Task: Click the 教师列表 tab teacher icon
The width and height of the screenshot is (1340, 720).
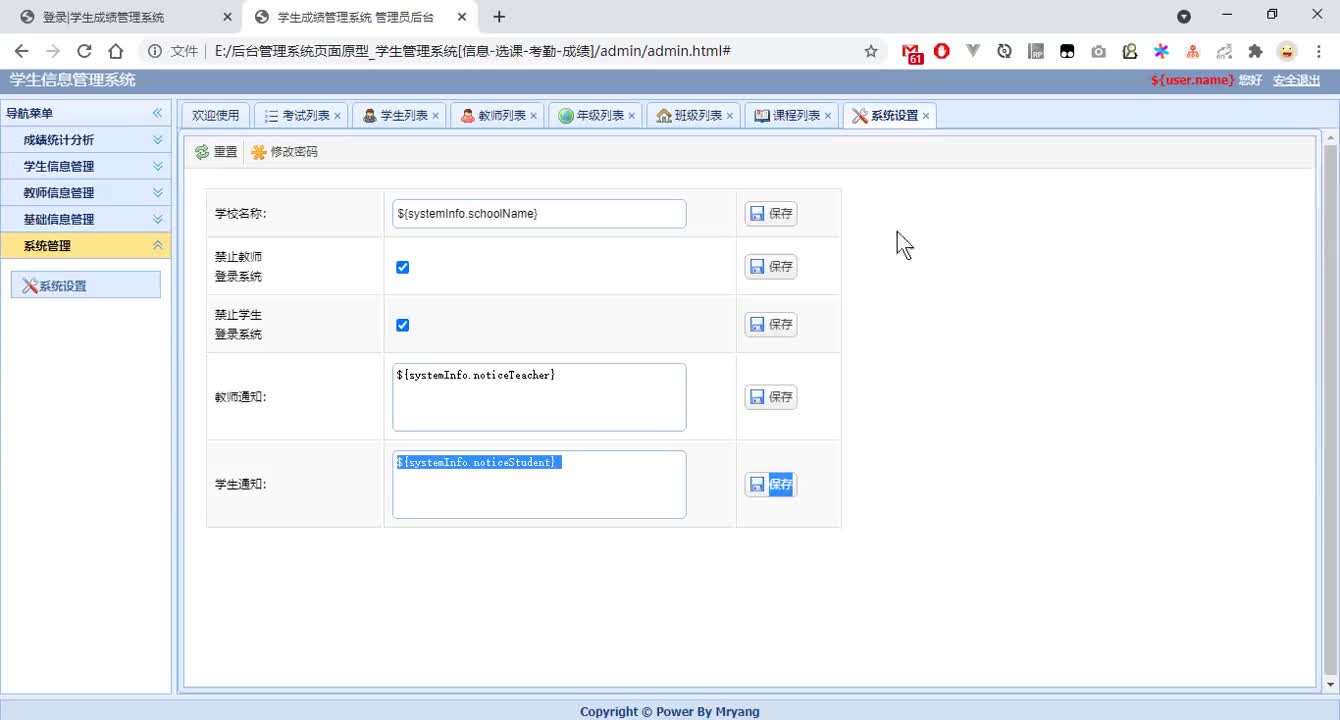Action: 467,116
